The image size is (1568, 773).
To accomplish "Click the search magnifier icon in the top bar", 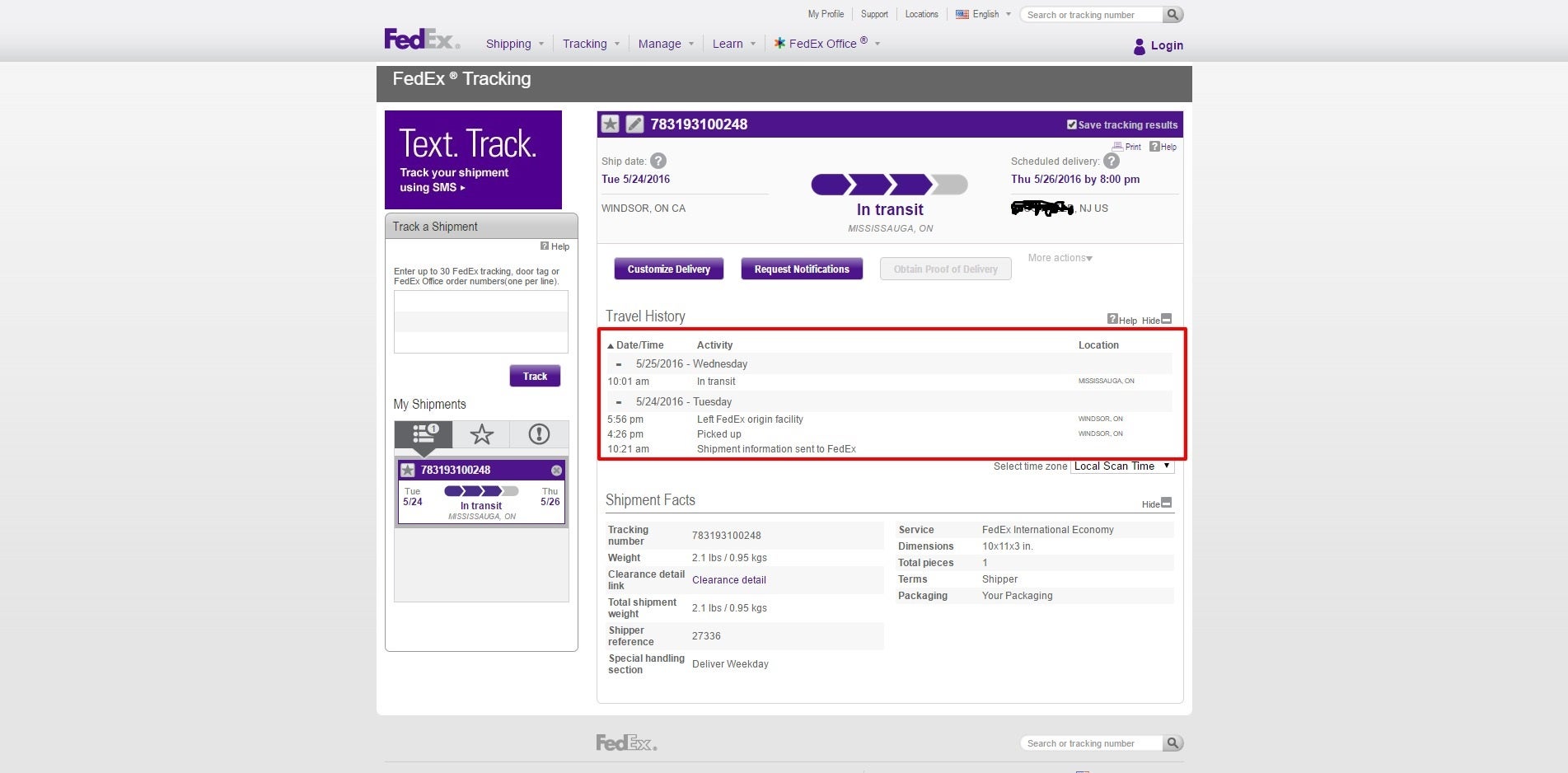I will [1172, 15].
